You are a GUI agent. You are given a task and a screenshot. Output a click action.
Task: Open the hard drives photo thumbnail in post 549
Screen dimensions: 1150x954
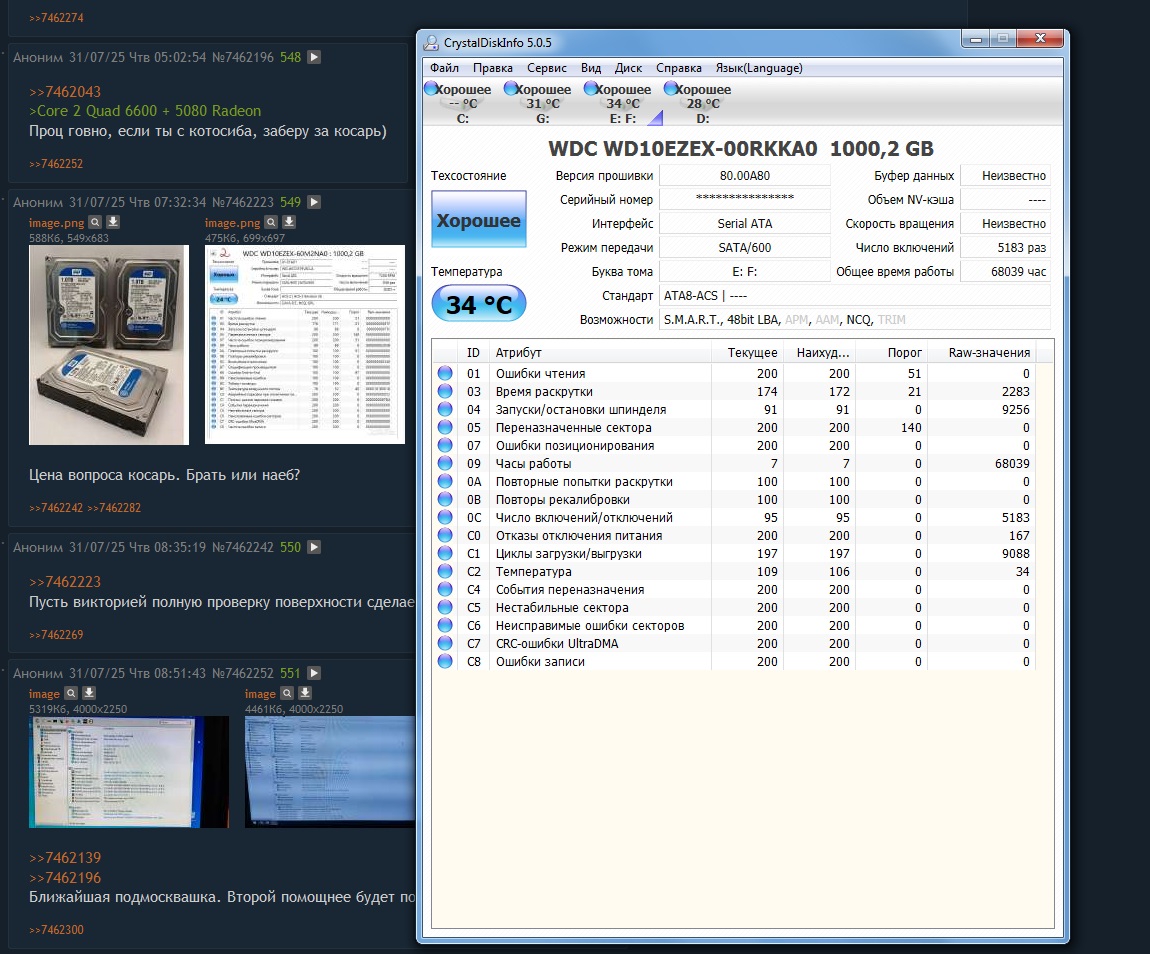[x=109, y=345]
